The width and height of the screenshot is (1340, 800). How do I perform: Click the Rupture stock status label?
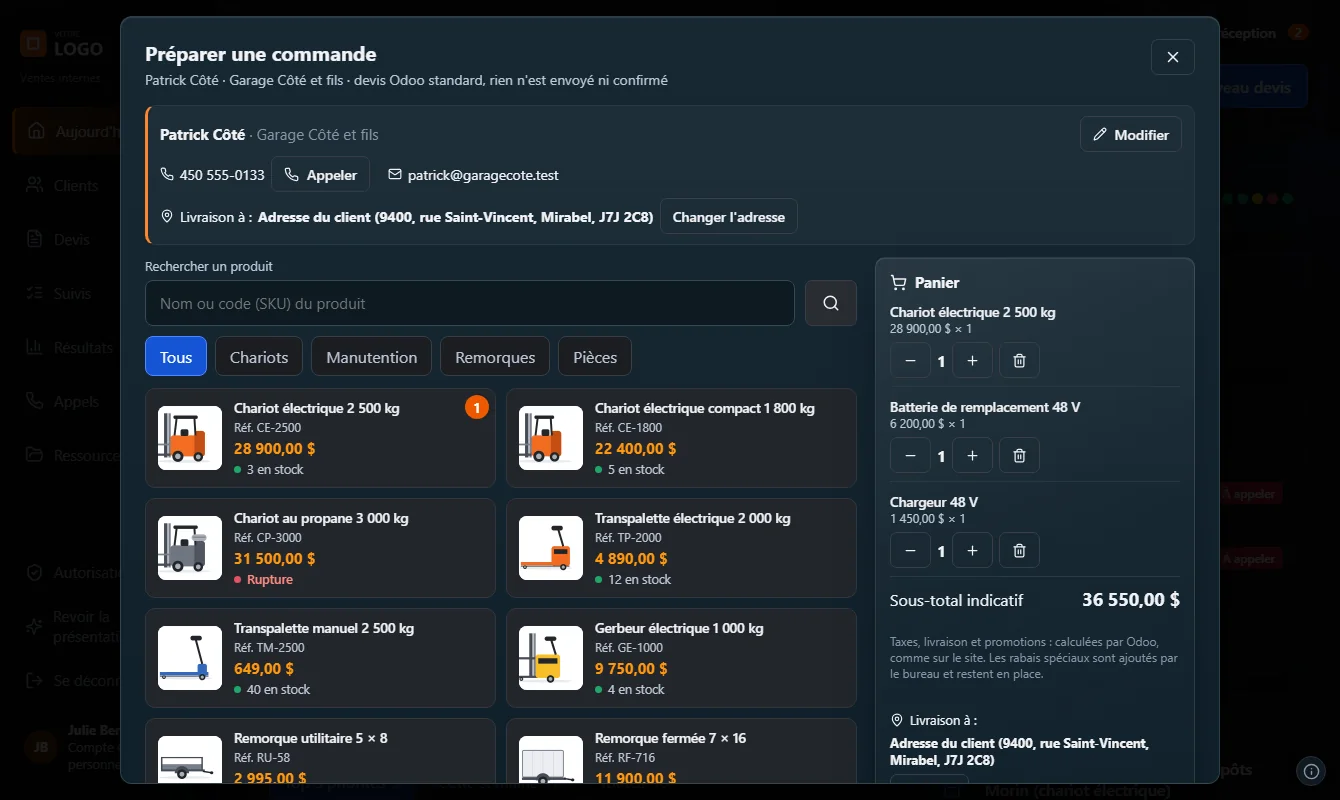tap(270, 579)
